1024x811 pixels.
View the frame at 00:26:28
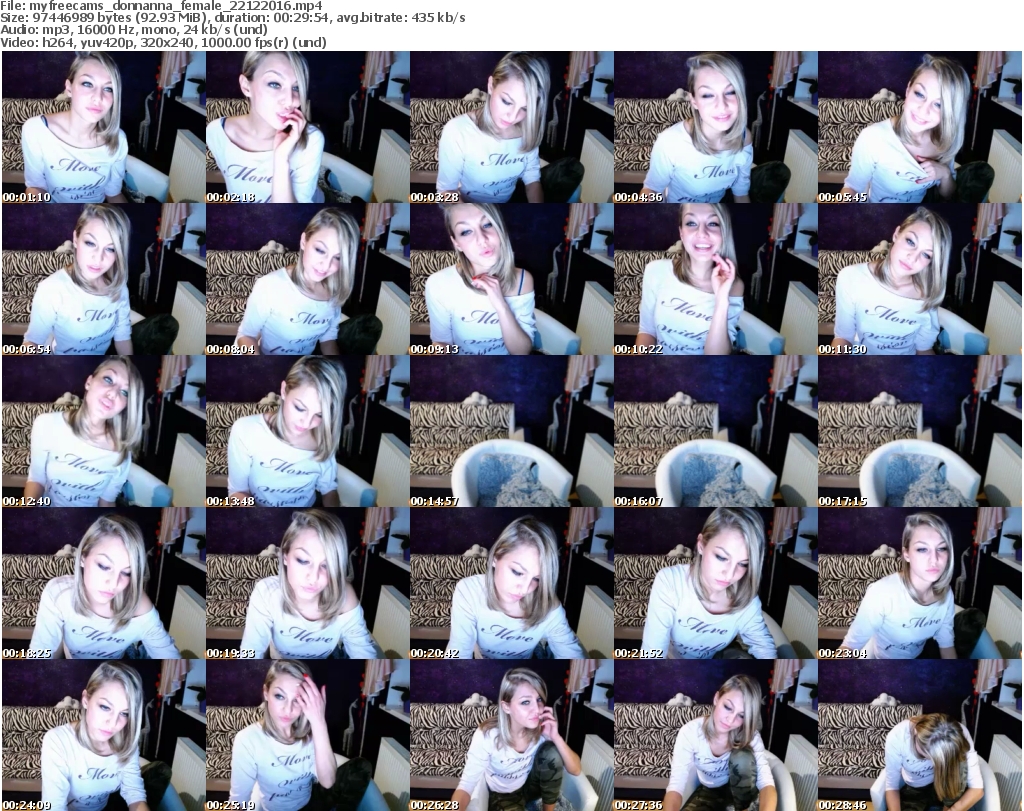pyautogui.click(x=511, y=735)
